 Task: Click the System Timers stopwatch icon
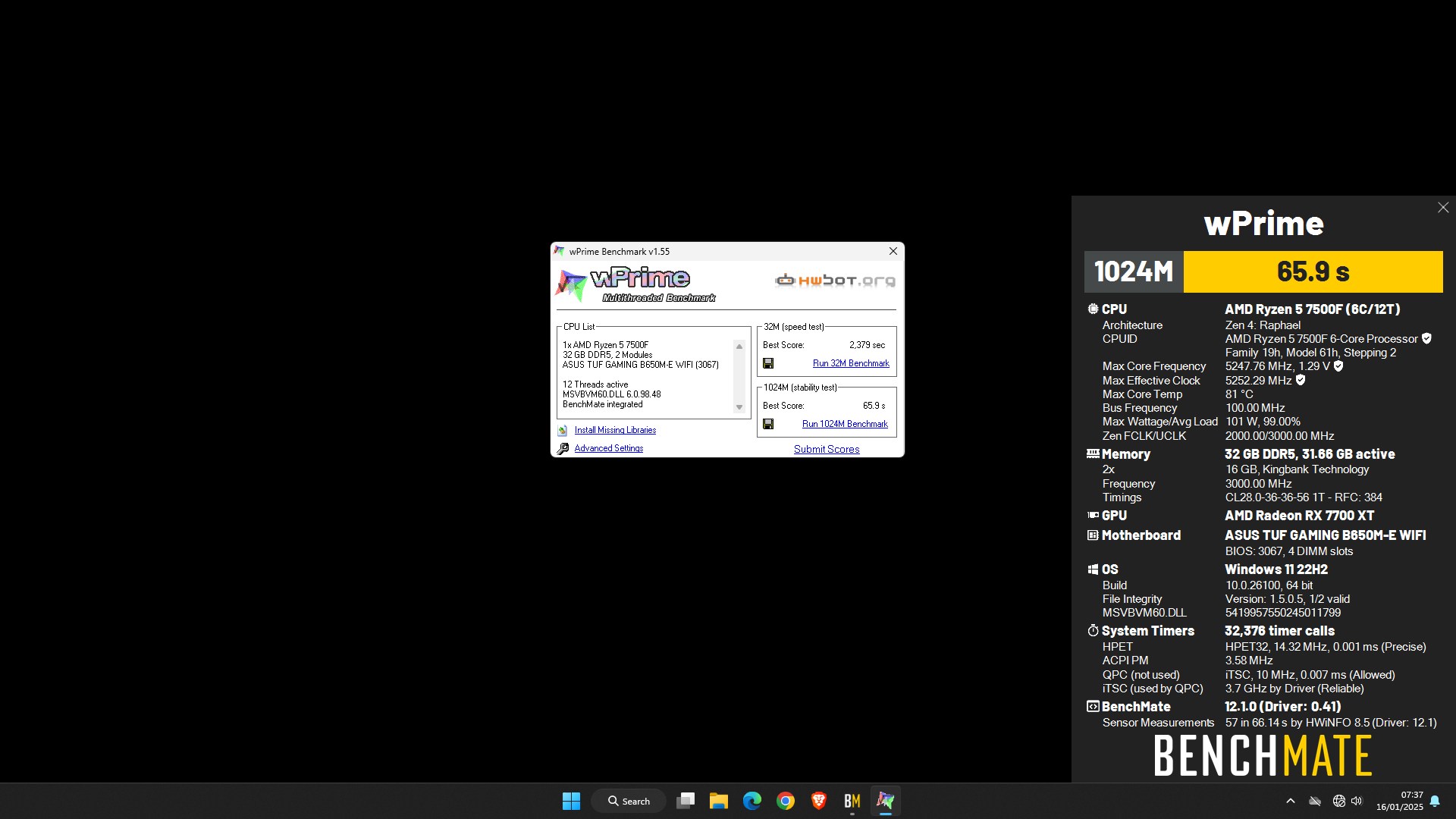[1093, 631]
